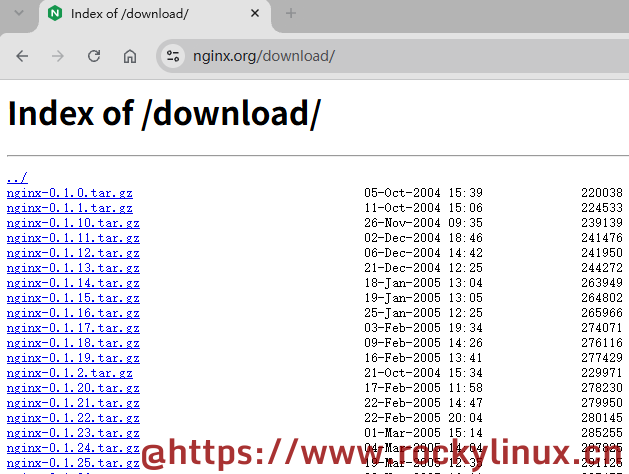Click the date 26-Nov-2004 09:35
Screen dimensions: 629x474
point(424,223)
